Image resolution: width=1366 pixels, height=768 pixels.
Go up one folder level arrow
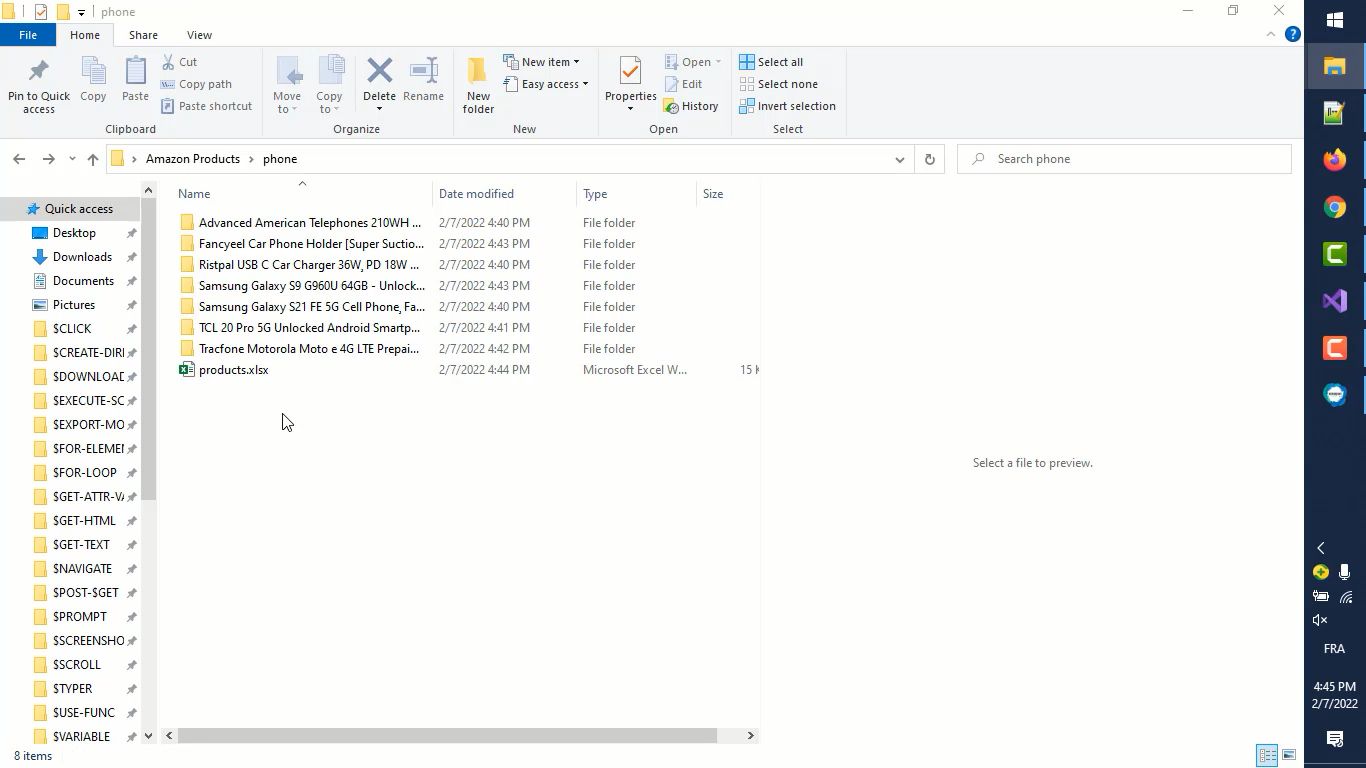[x=93, y=159]
